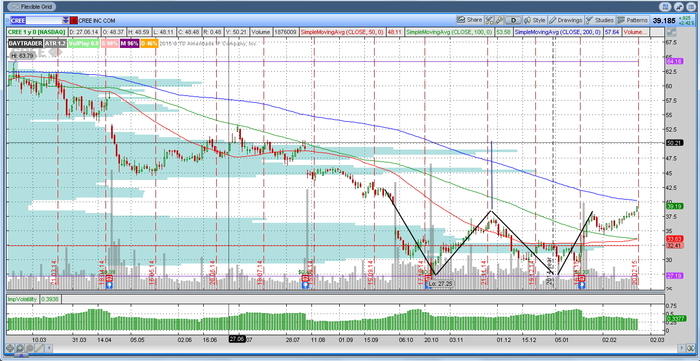Click the ATR 1.2 badge
The image size is (700, 361).
pos(55,43)
